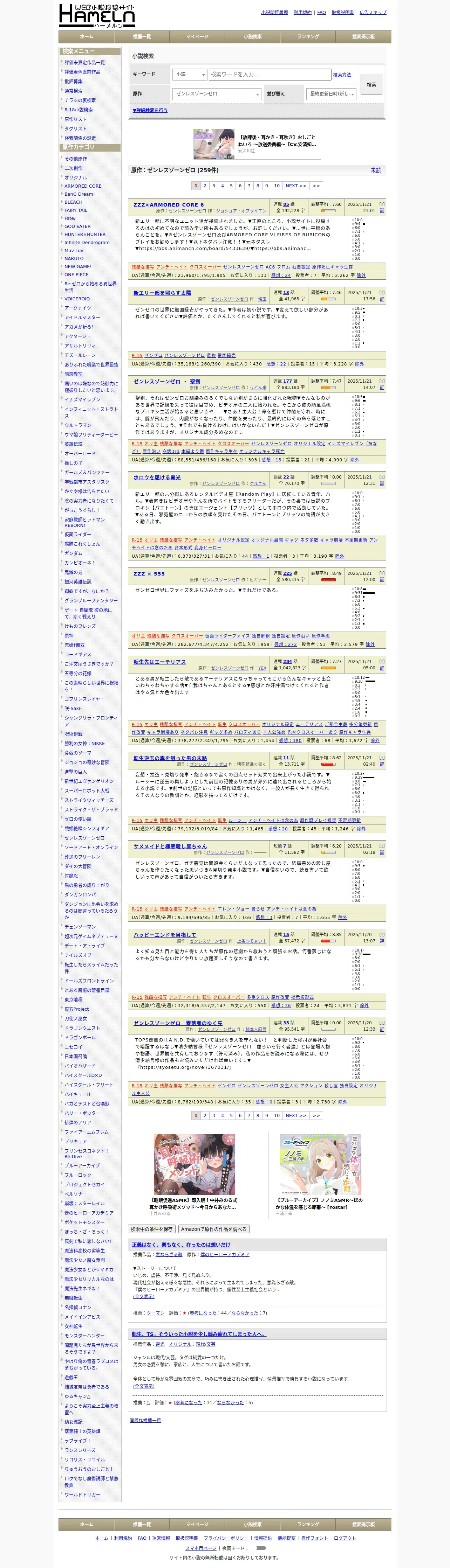Select ブルーアーカイブ in 原作カテゴリ sidebar
The width and height of the screenshot is (450, 1568).
coord(82,1165)
